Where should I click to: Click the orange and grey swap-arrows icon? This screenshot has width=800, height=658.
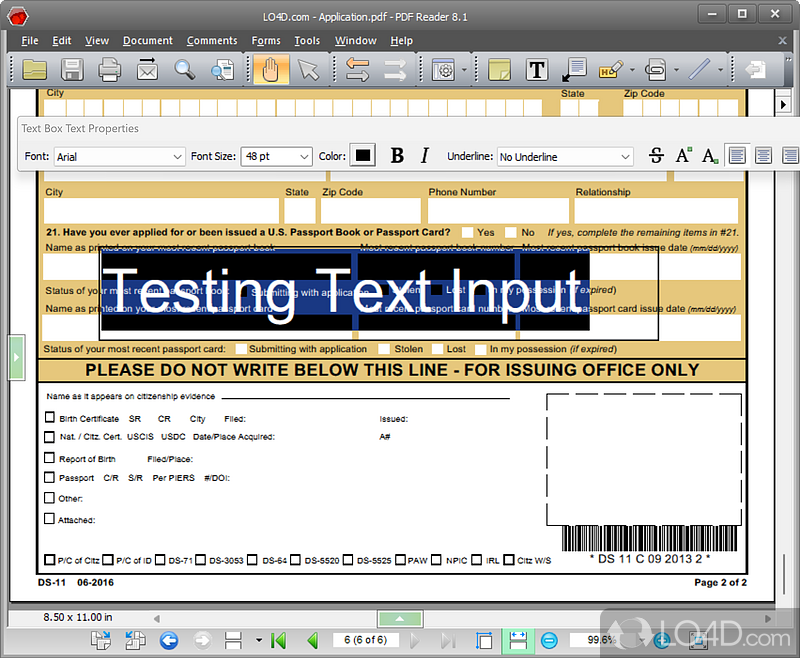[357, 69]
